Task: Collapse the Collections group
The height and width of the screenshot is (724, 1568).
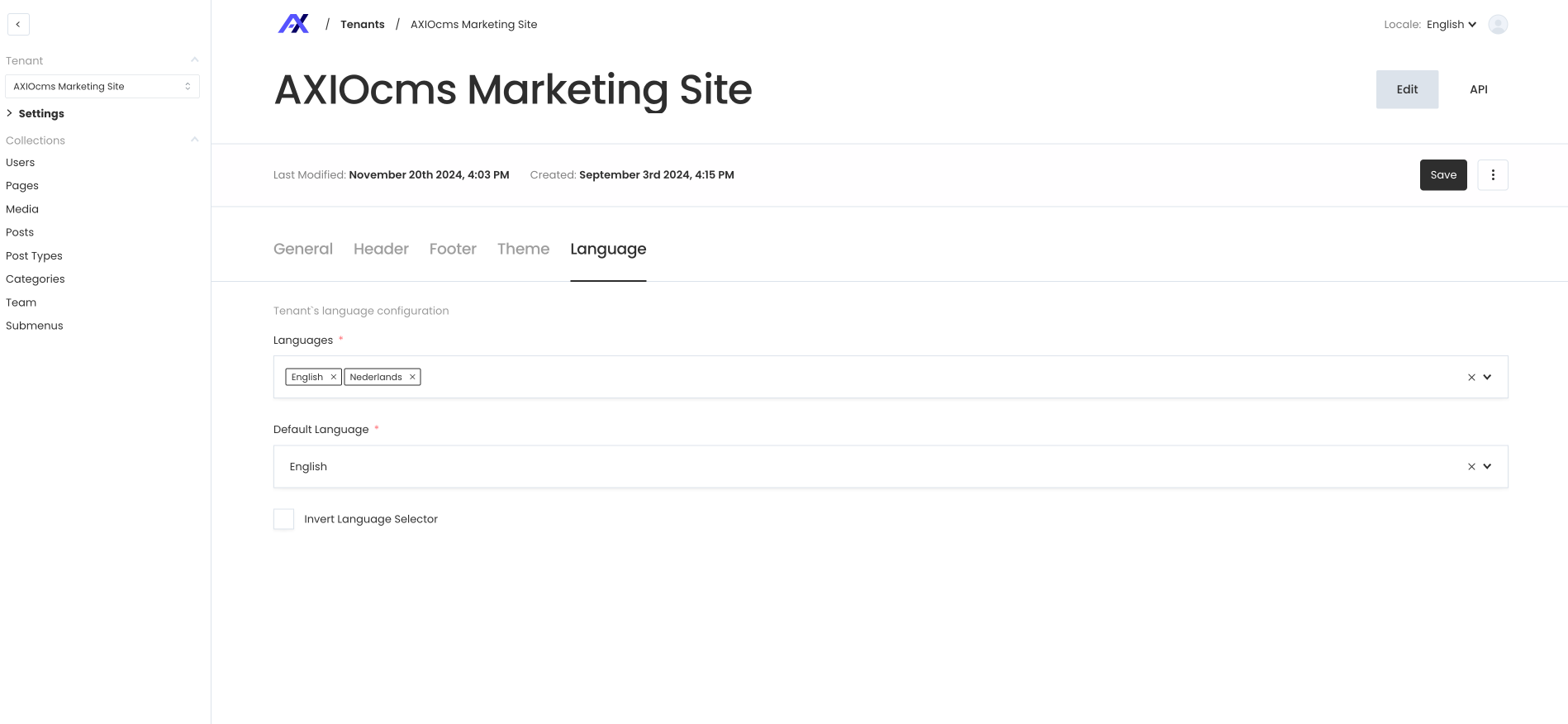Action: tap(194, 140)
